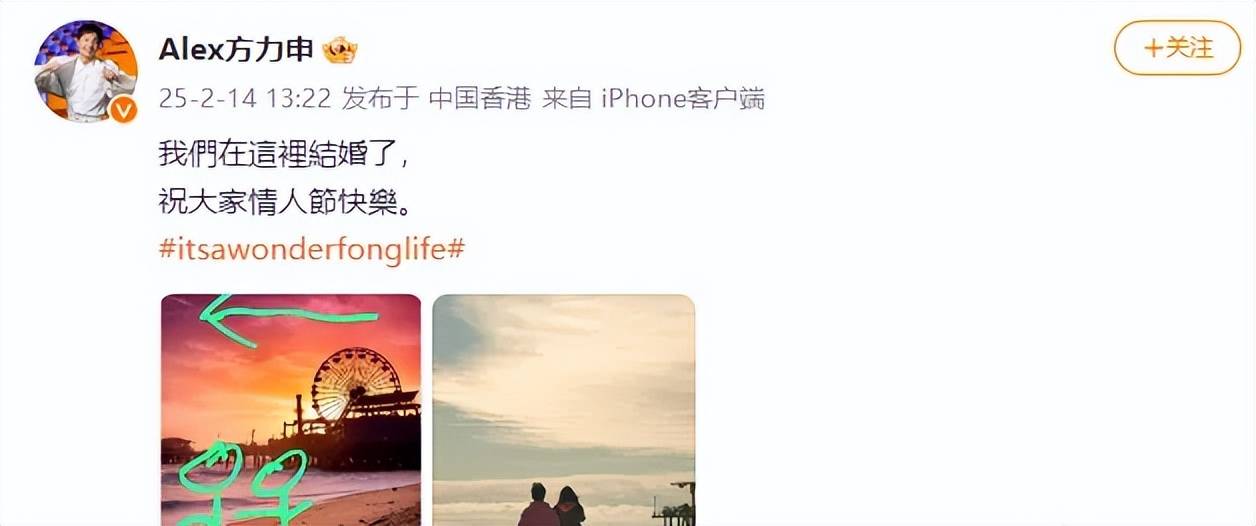1256x526 pixels.
Task: Click the 中国香港 location text
Action: pyautogui.click(x=480, y=100)
